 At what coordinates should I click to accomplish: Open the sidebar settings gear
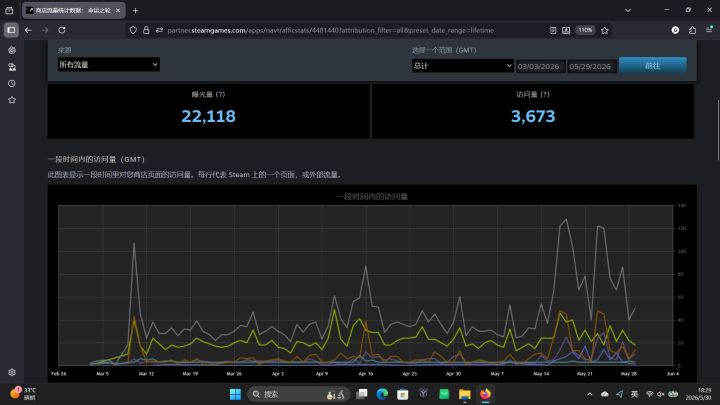coord(12,372)
